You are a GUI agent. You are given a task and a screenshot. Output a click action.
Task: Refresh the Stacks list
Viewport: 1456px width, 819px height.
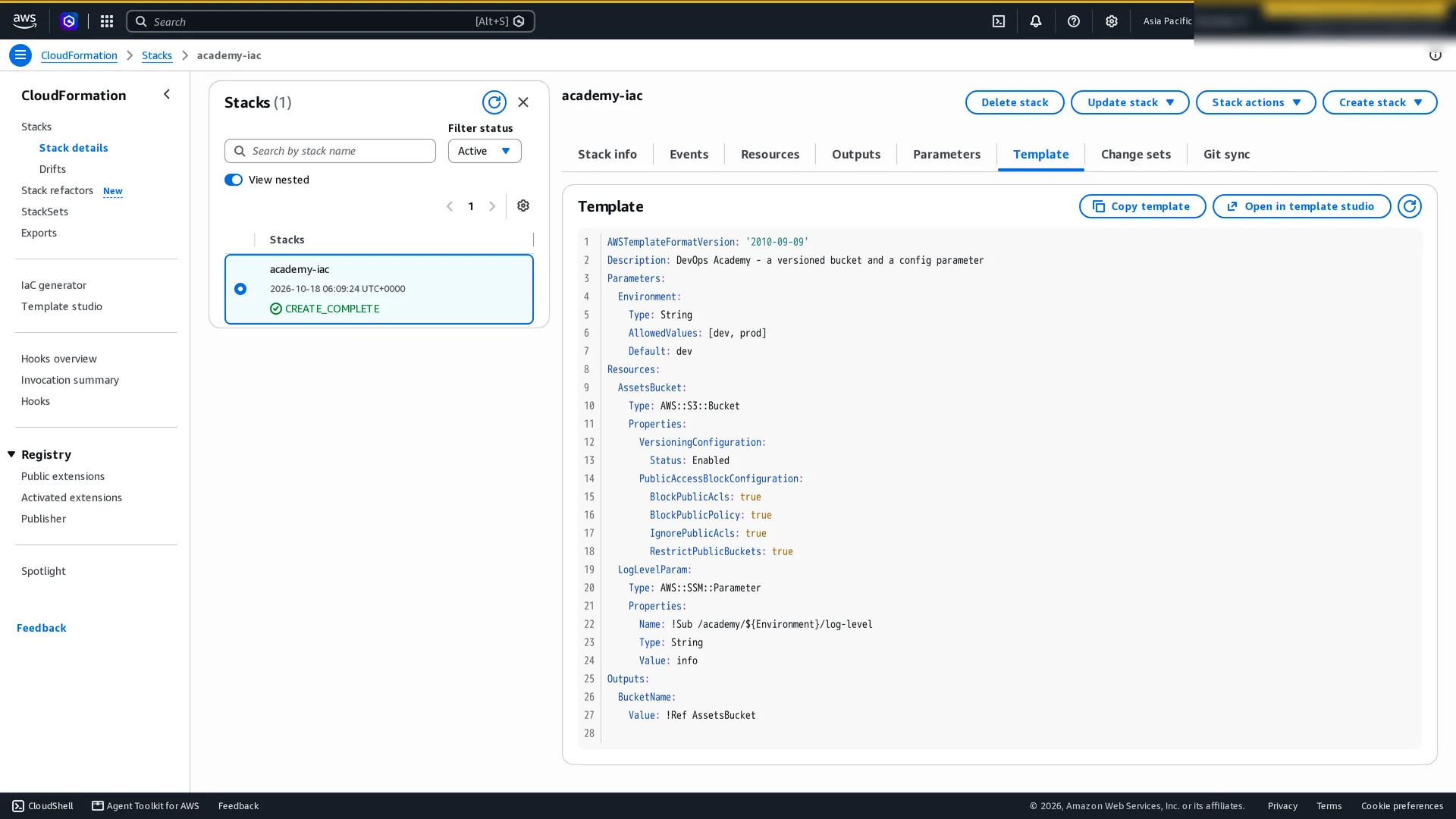click(494, 102)
